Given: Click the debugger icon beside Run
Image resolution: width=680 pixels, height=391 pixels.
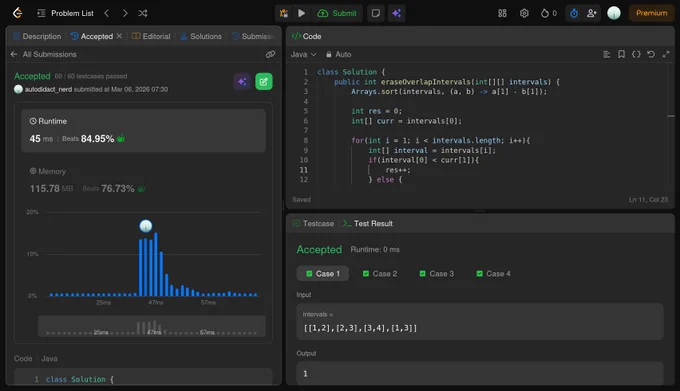Looking at the screenshot, I should [x=284, y=13].
